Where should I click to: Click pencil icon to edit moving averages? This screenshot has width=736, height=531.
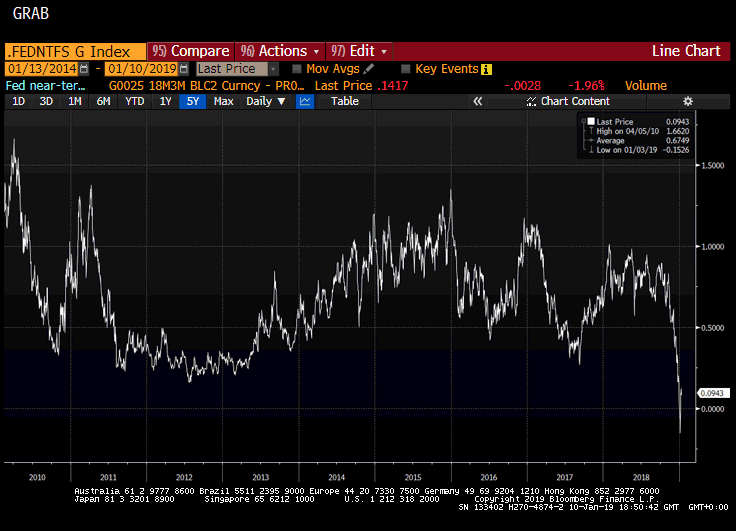368,69
